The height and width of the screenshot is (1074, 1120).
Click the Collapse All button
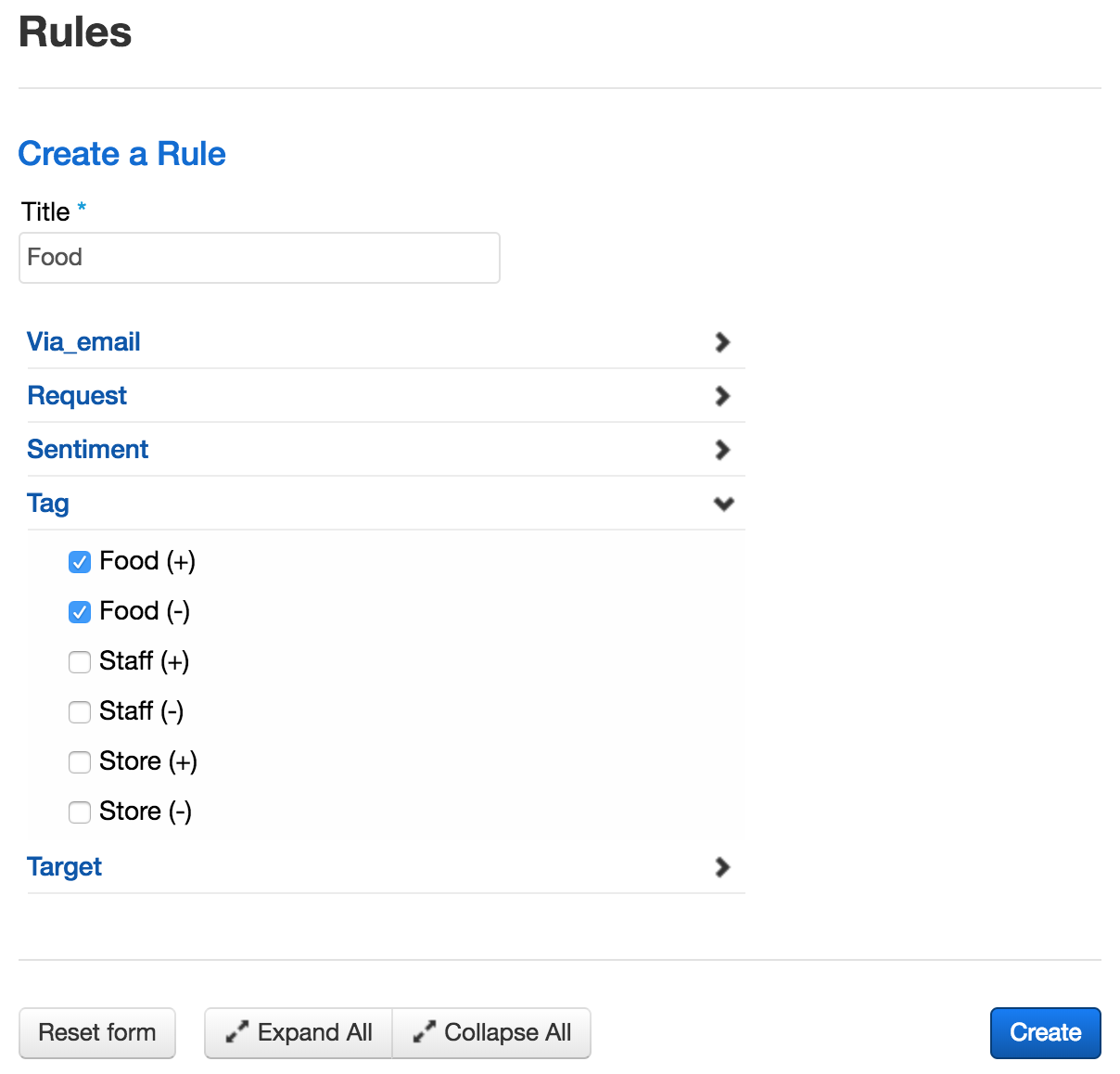491,1033
